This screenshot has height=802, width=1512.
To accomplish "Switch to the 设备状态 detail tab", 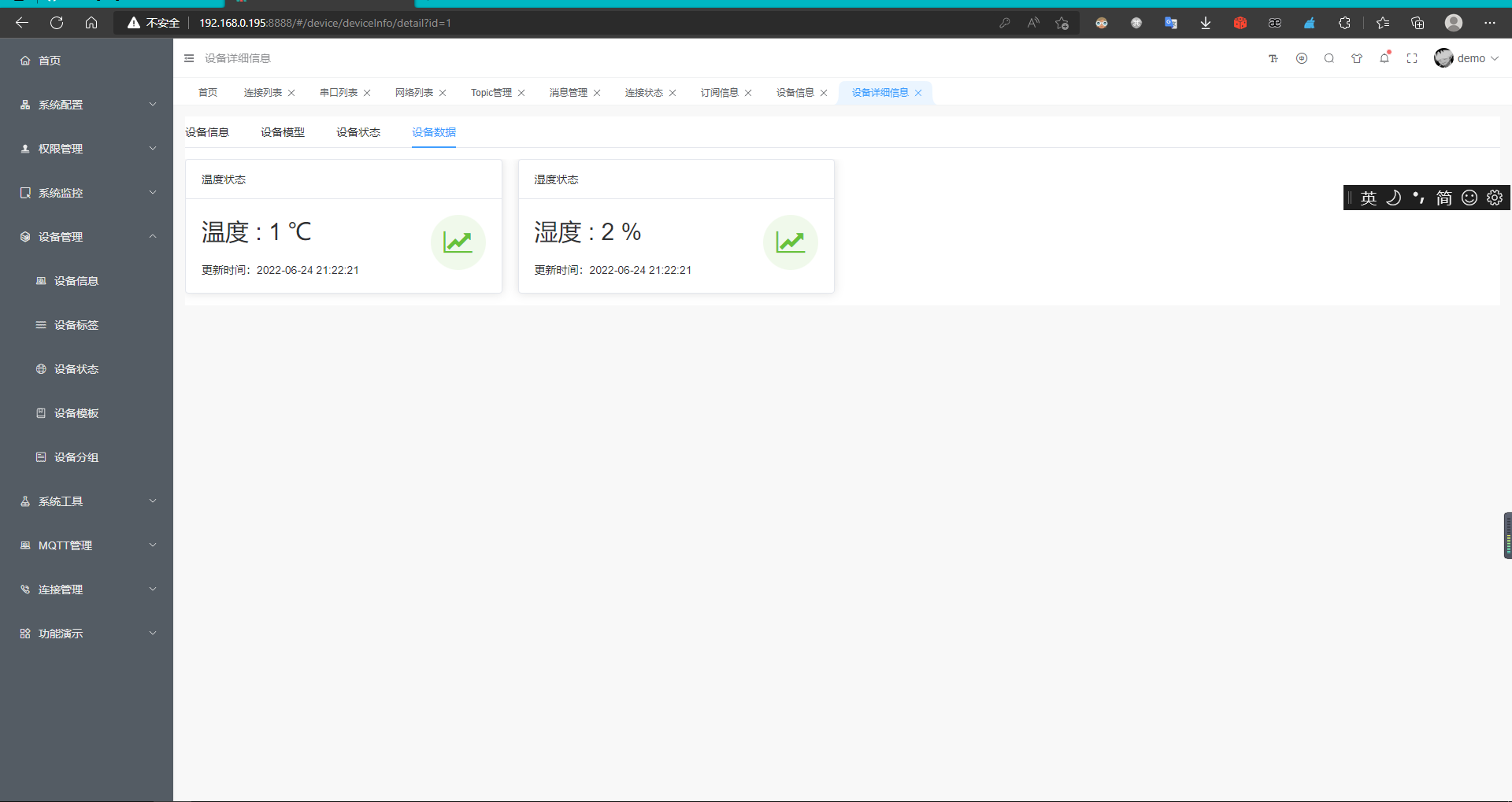I will pos(358,132).
